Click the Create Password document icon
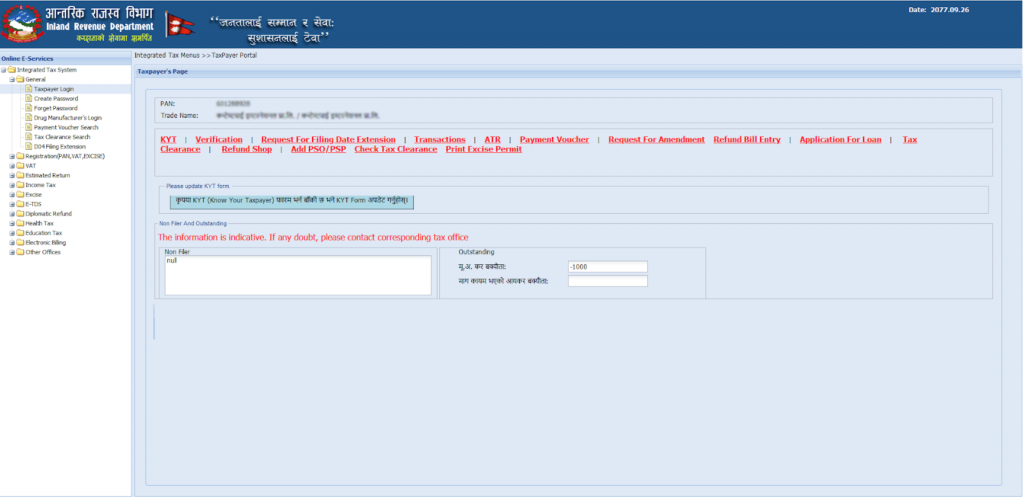This screenshot has width=1024, height=497. pyautogui.click(x=28, y=99)
